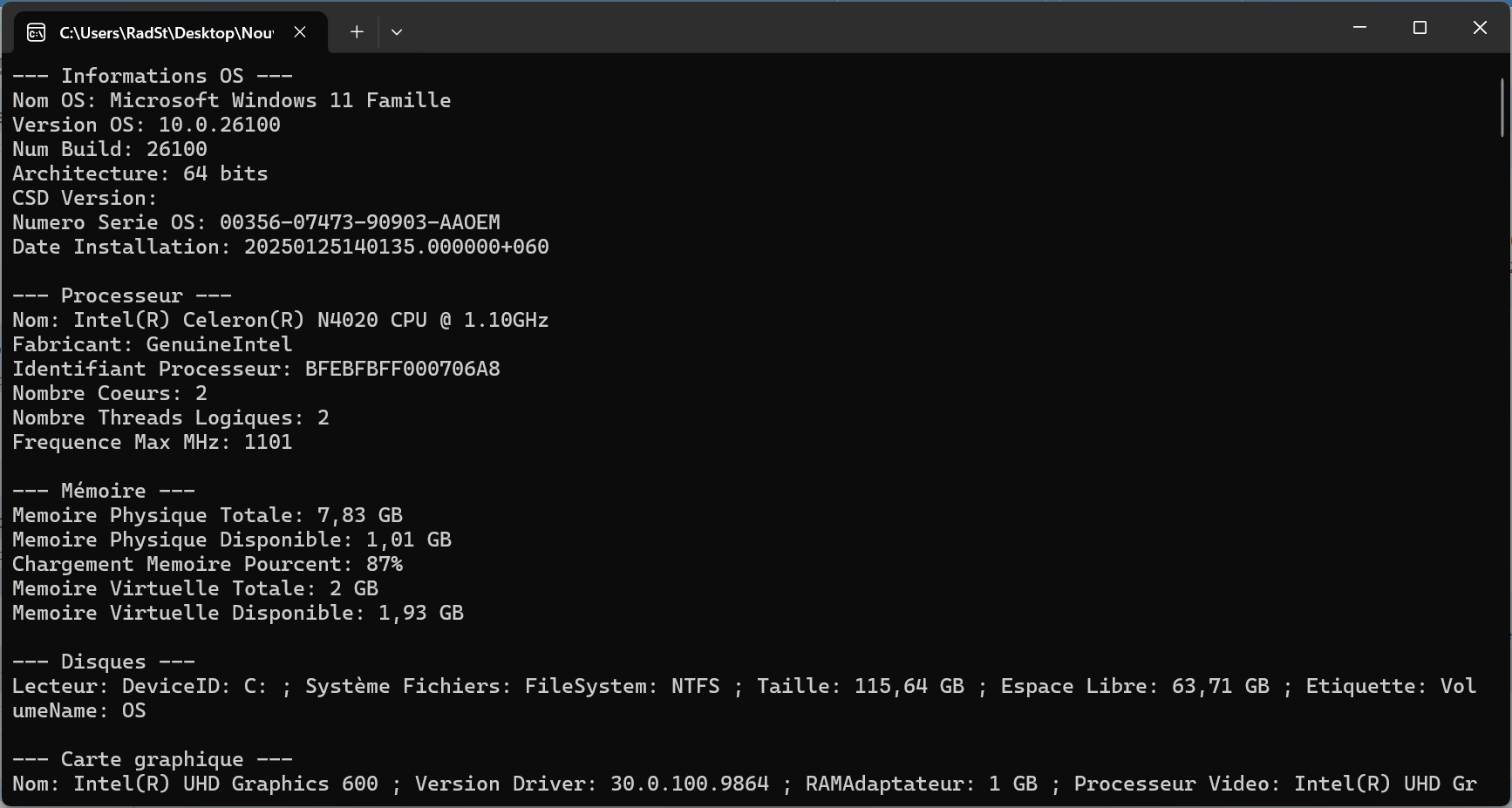Click the OS serial number 00356-07473-90903-AAOEM
This screenshot has height=808, width=1512.
(x=359, y=222)
